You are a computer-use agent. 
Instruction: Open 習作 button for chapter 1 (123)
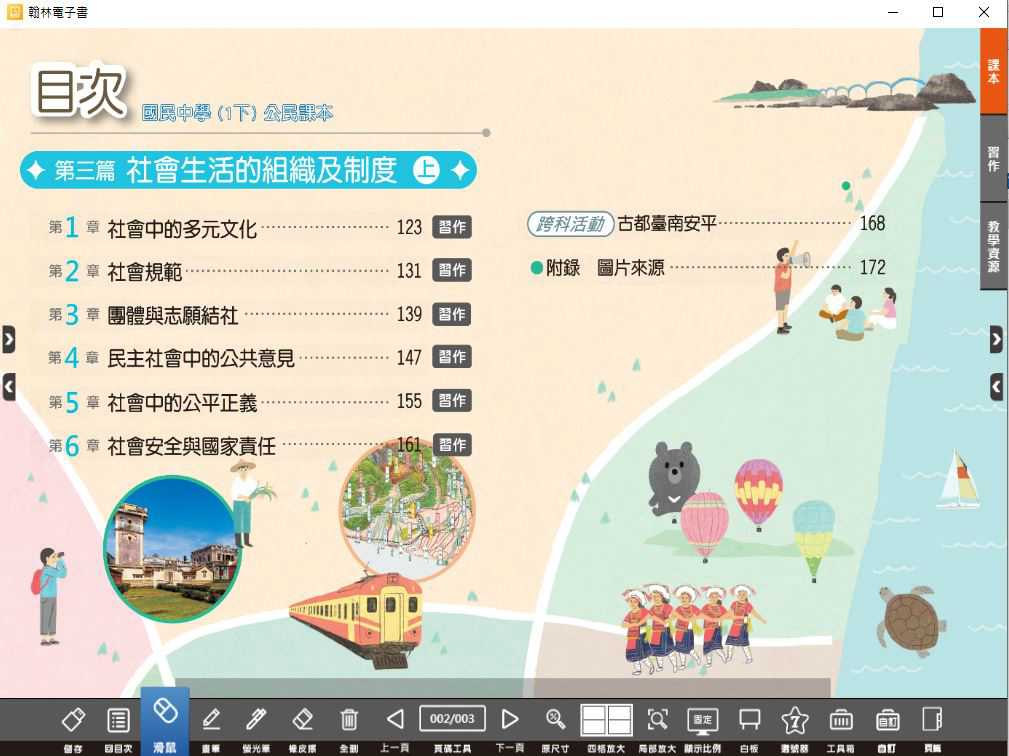pyautogui.click(x=452, y=227)
